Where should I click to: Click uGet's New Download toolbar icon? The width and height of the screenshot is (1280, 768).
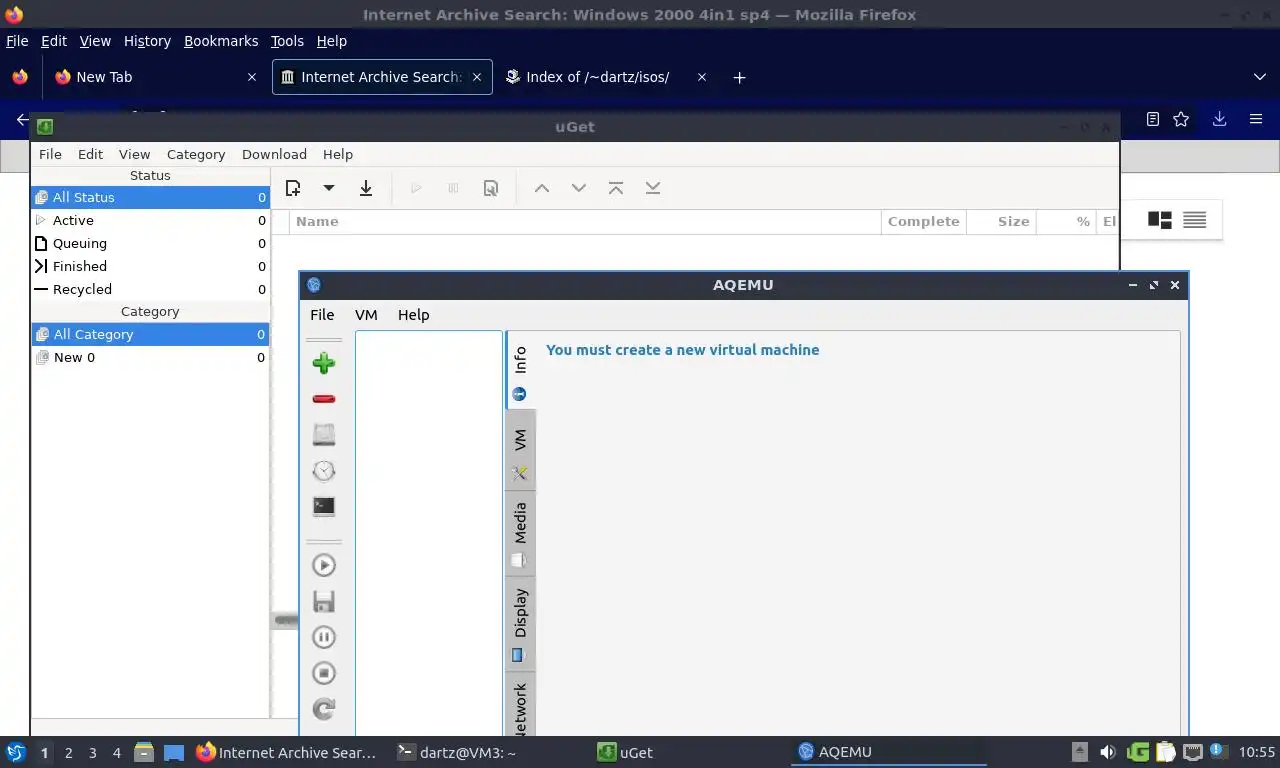[x=293, y=188]
